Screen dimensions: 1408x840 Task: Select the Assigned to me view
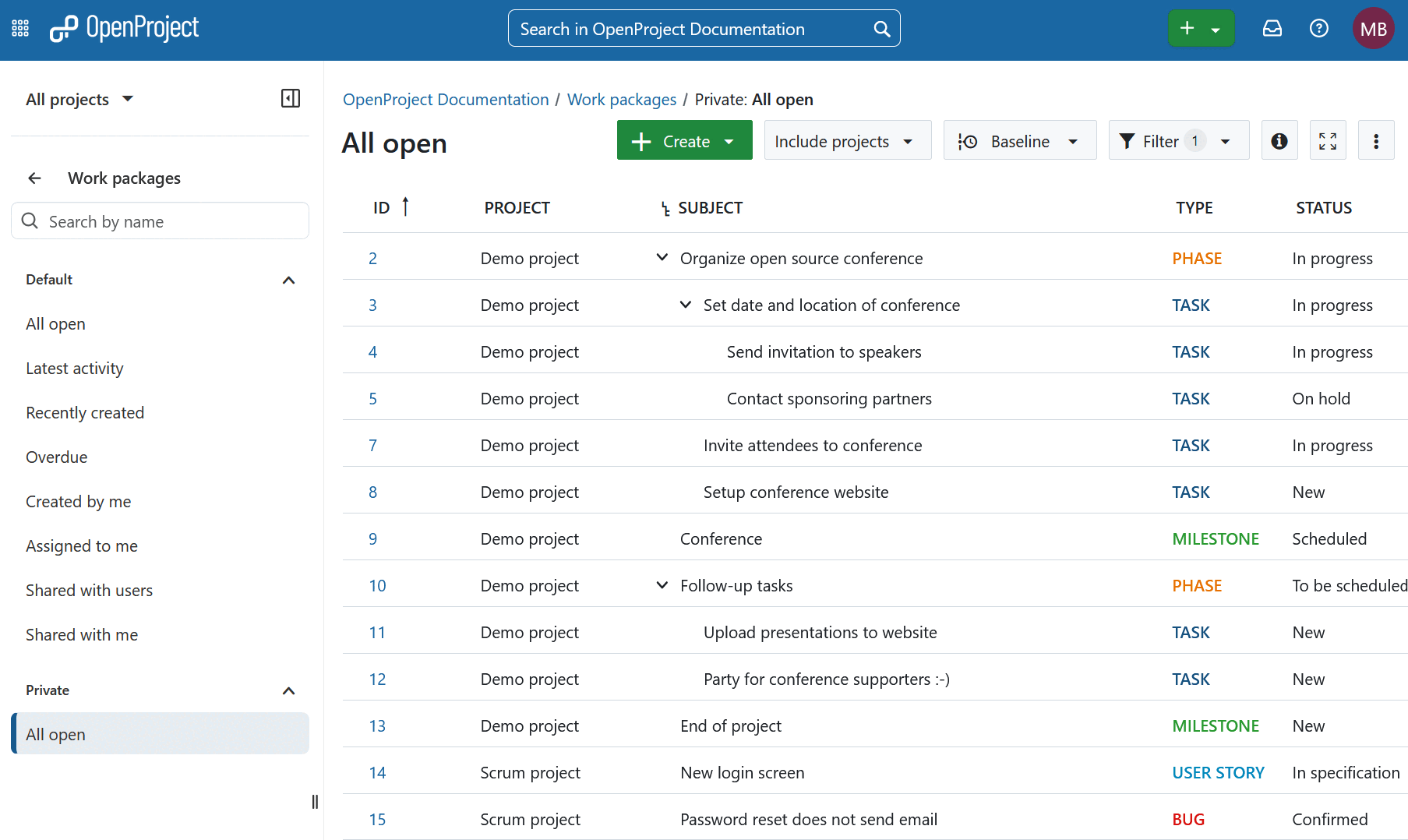tap(81, 545)
